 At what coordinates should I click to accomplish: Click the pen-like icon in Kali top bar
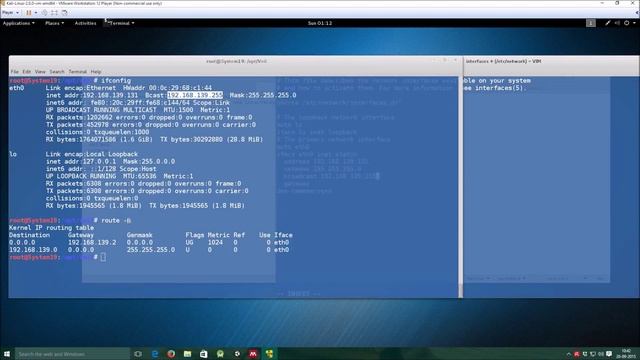coord(608,23)
